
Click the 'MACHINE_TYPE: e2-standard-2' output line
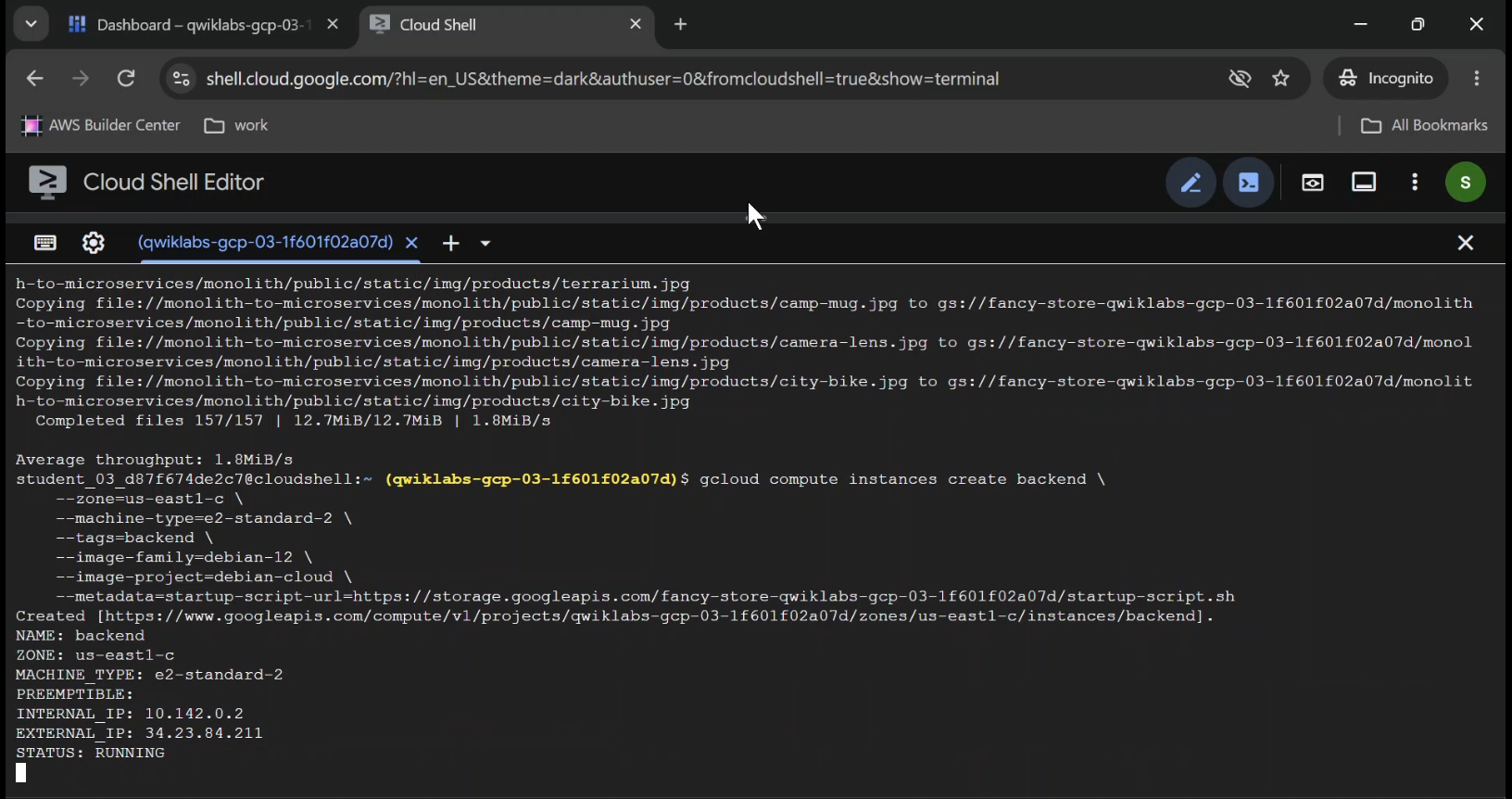(x=149, y=676)
